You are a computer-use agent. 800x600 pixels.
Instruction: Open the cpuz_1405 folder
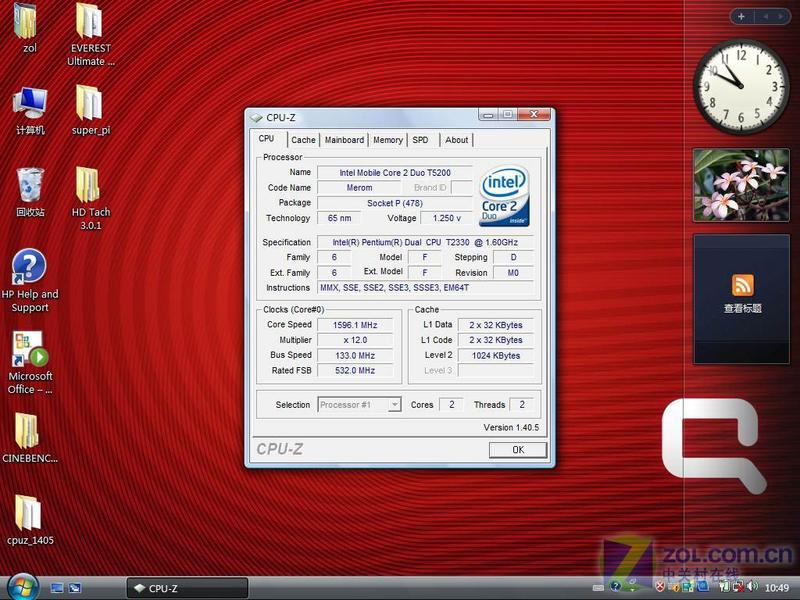30,520
